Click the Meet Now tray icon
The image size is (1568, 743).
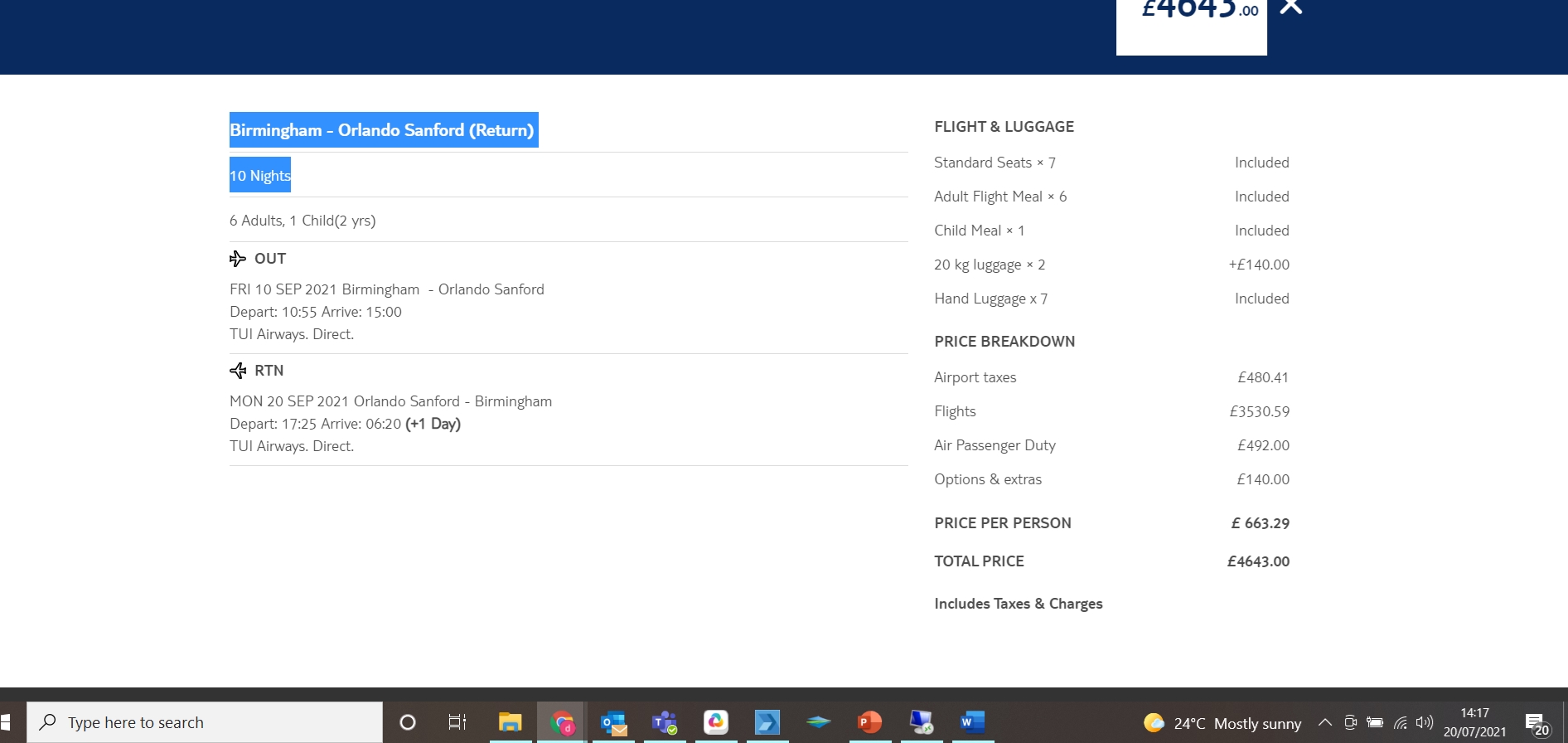tap(1350, 722)
